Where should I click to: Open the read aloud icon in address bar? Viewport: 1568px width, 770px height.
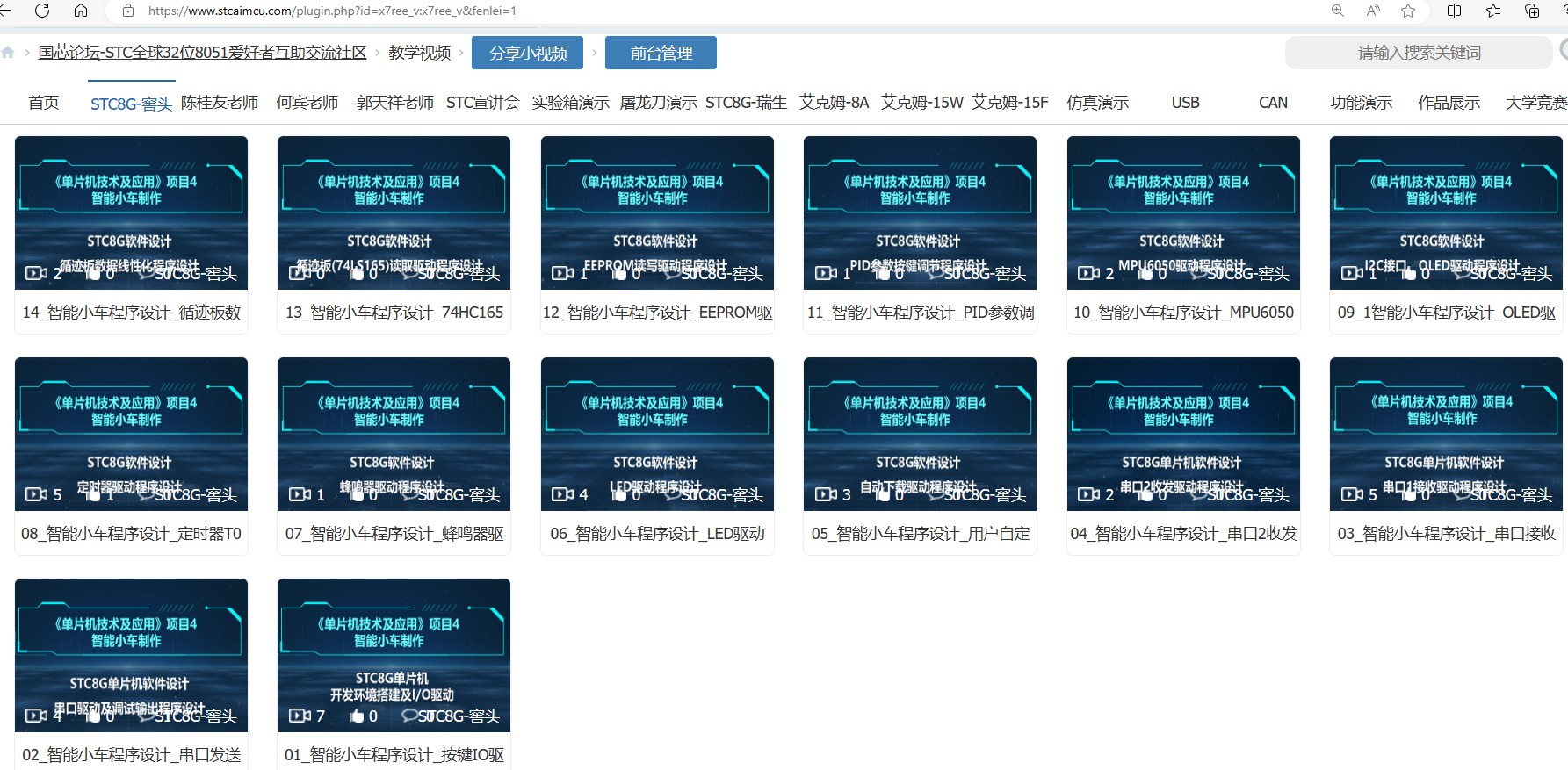[1373, 11]
